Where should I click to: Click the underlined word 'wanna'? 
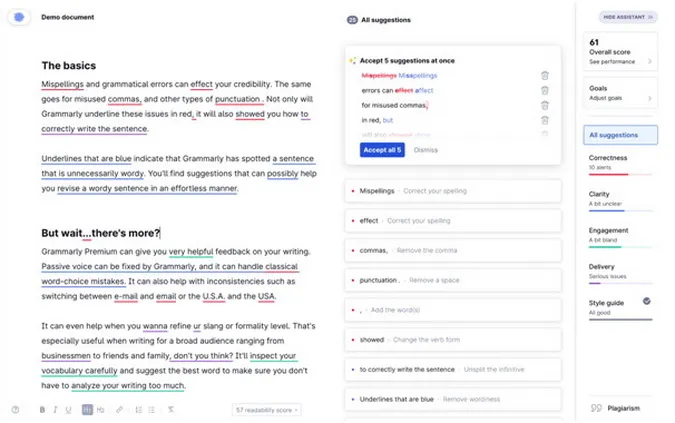tap(155, 326)
